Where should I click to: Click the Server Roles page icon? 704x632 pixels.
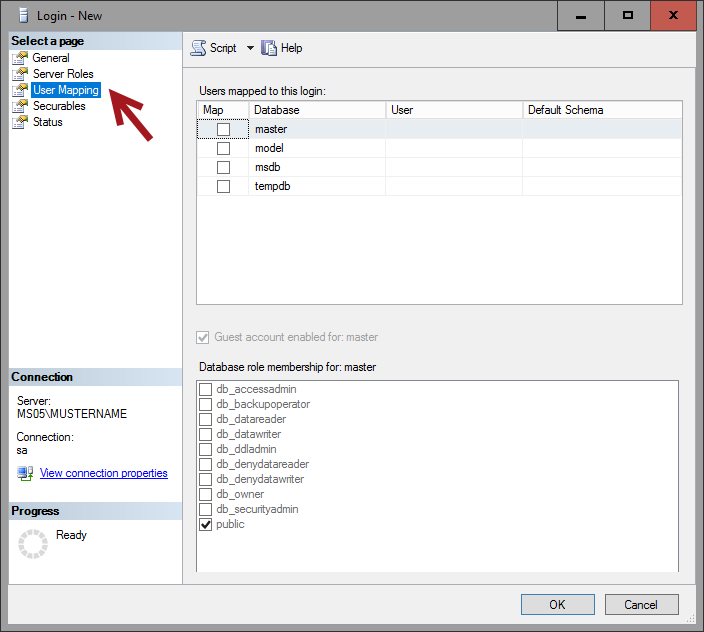tap(20, 74)
